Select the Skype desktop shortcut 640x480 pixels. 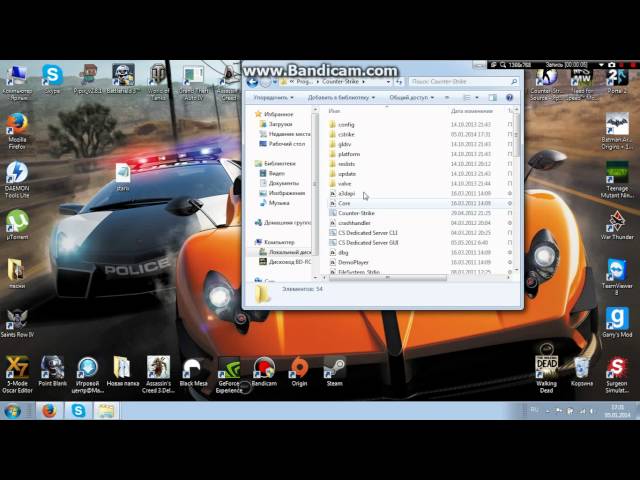tap(52, 76)
